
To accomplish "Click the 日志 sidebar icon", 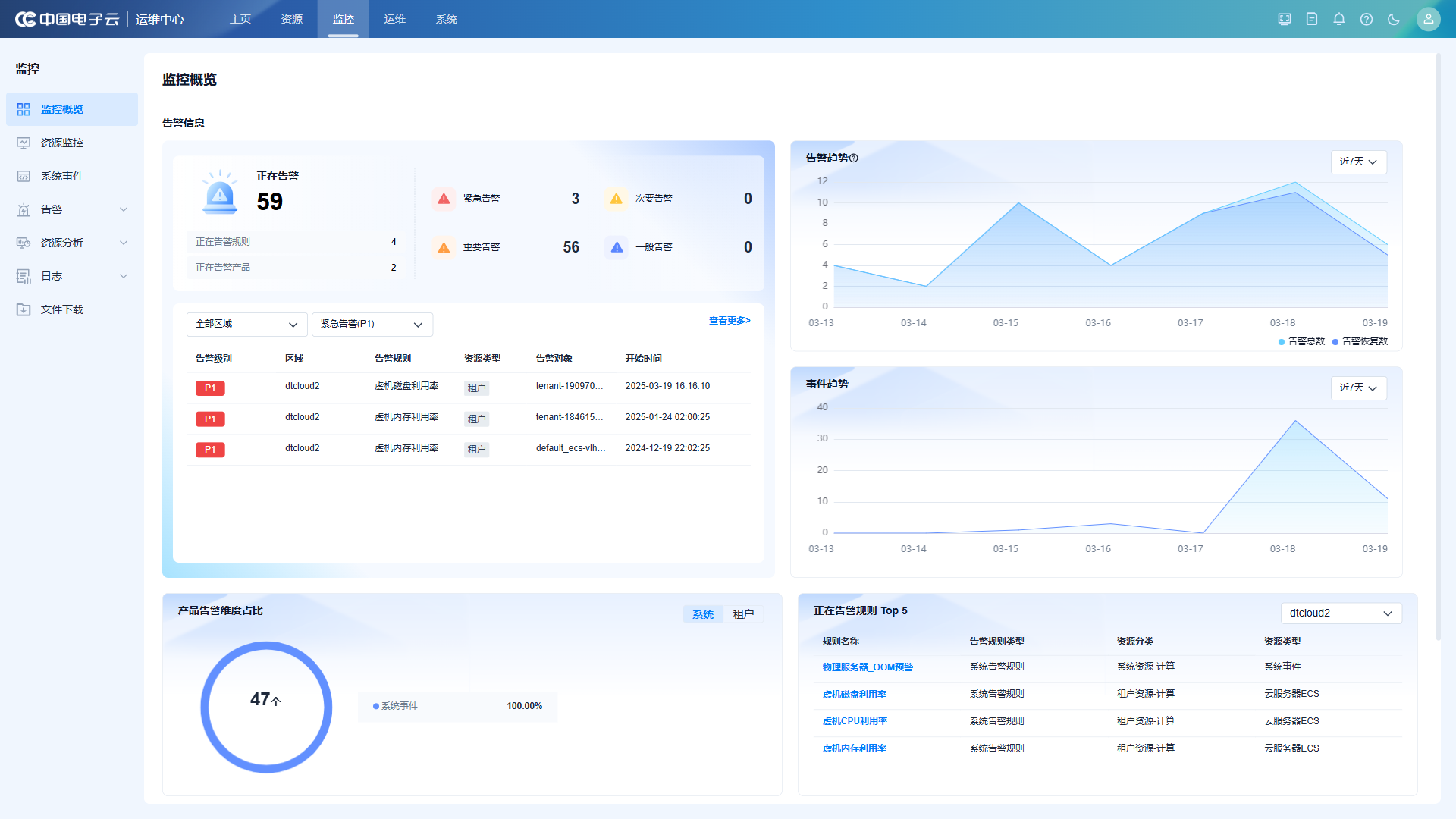I will tap(24, 276).
